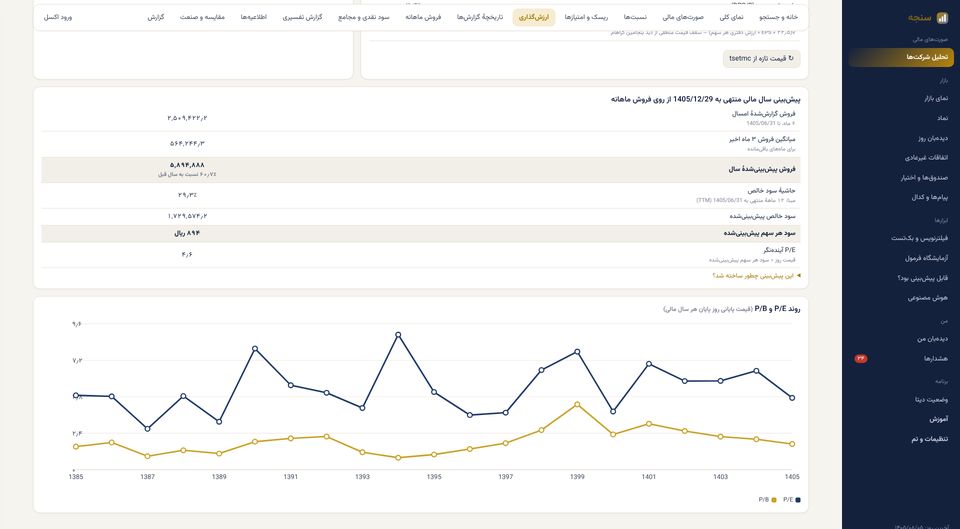
Task: Open the تاریخچهٔ گزارش‌ها tab
Action: point(480,18)
